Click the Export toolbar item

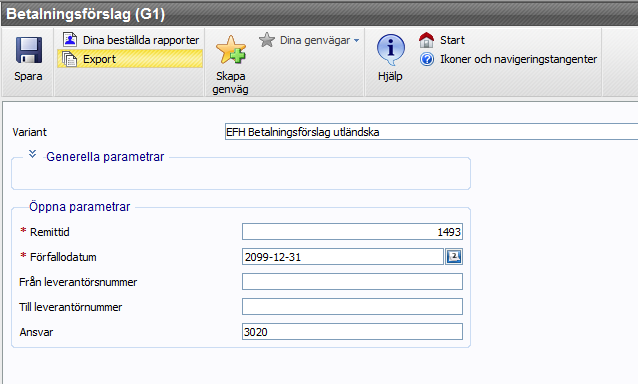pyautogui.click(x=130, y=59)
